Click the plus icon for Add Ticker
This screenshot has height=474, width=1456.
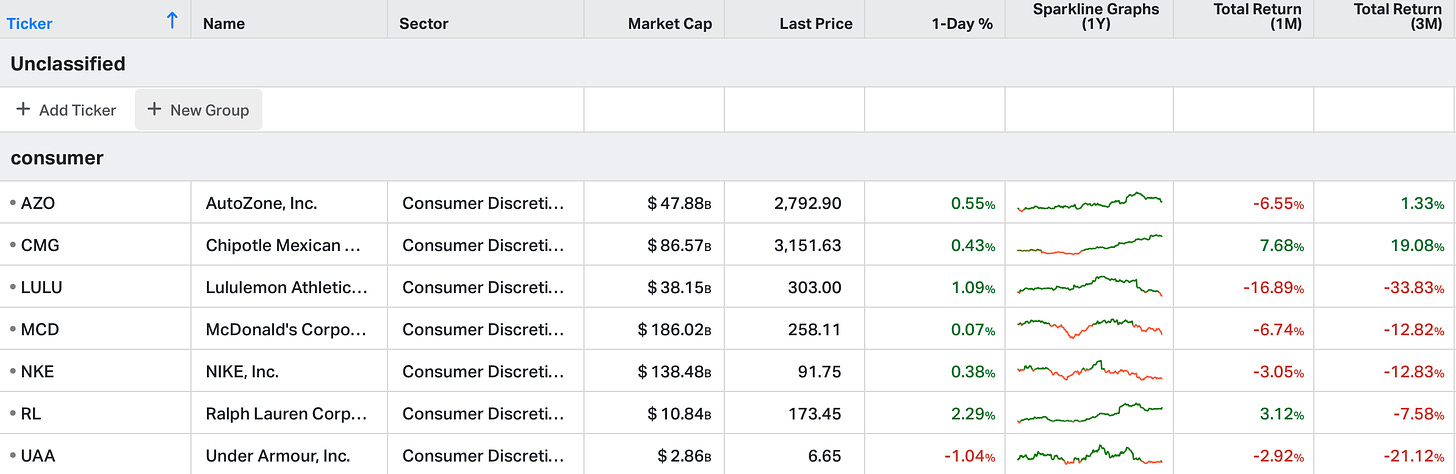tap(23, 110)
